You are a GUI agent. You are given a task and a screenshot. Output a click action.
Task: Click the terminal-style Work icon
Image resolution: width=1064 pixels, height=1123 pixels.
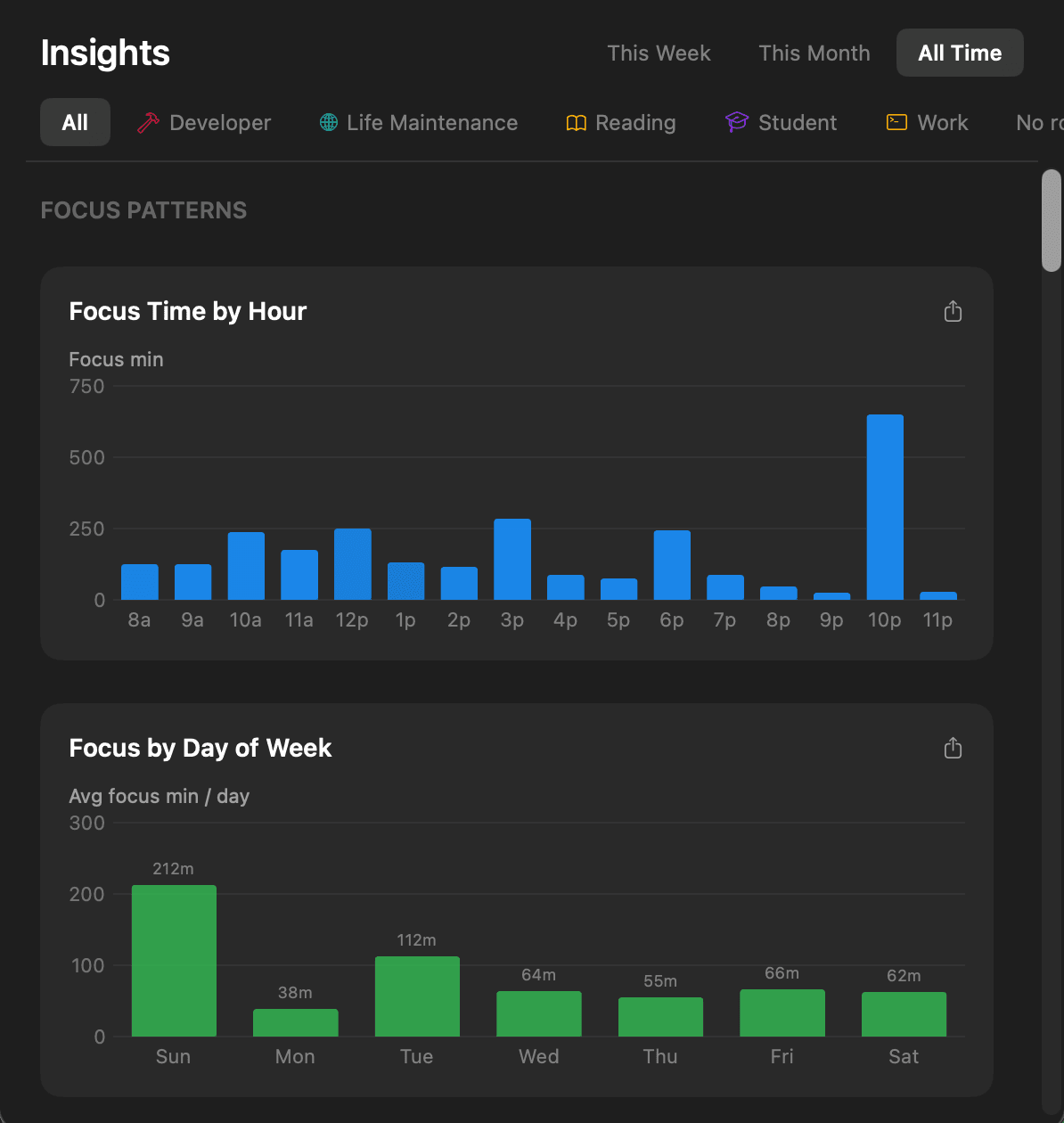pyautogui.click(x=896, y=122)
